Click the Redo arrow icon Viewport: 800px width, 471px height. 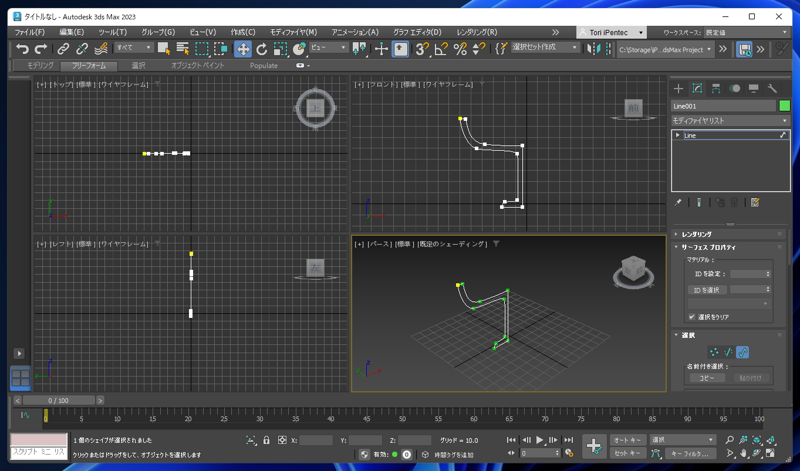coord(41,48)
